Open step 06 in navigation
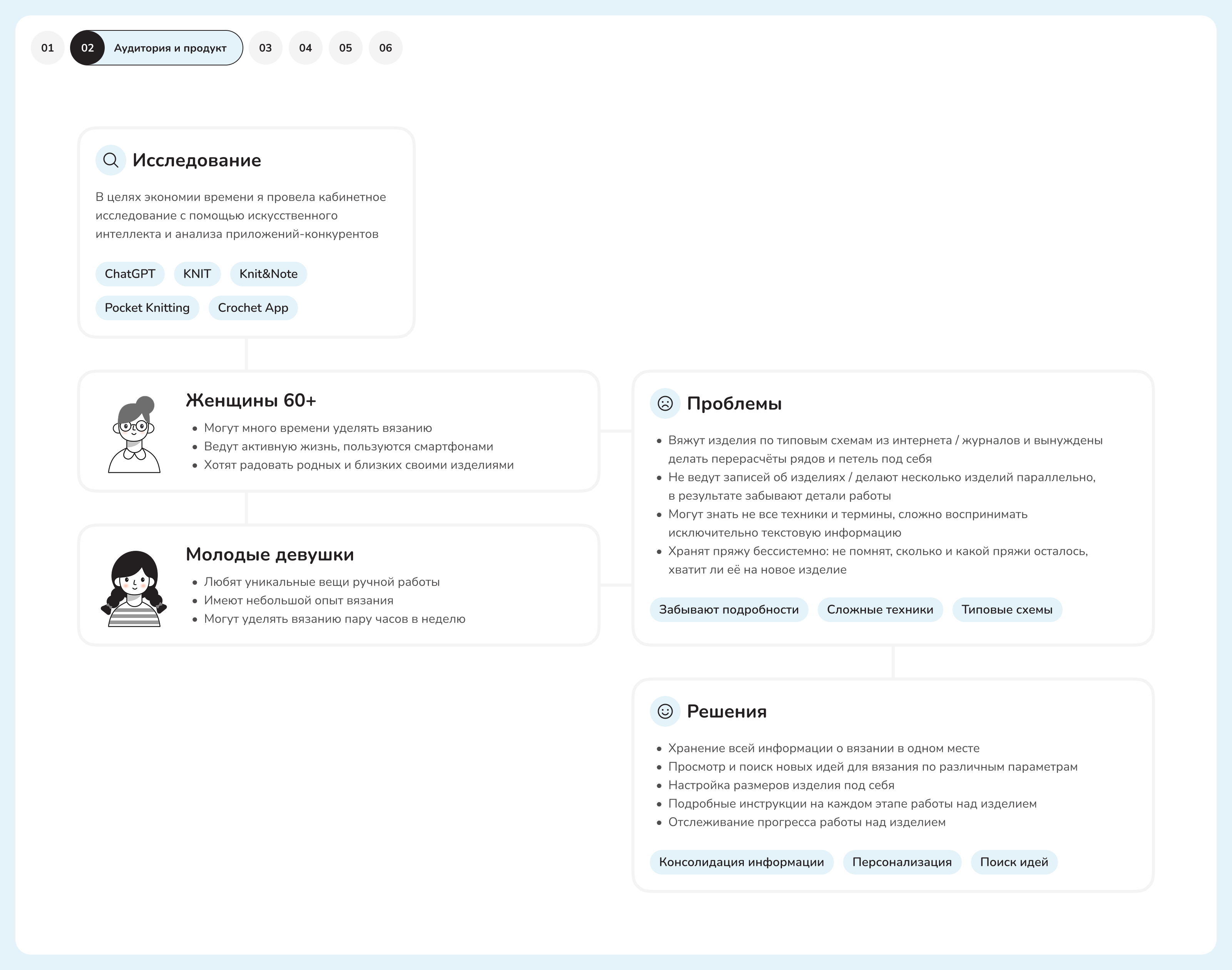Image resolution: width=1232 pixels, height=970 pixels. (386, 48)
